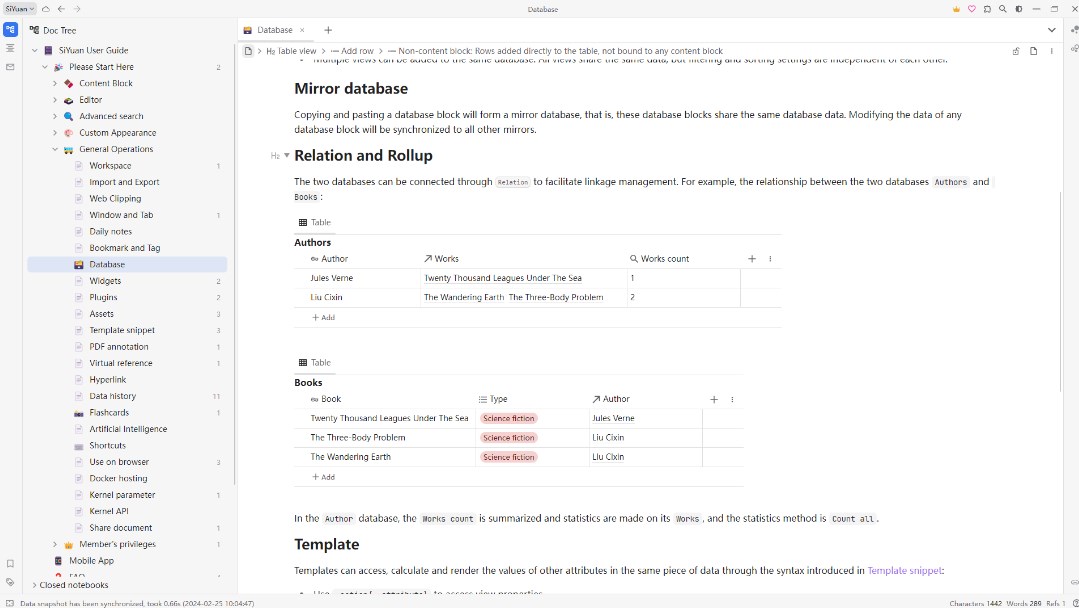Viewport: 1079px width, 608px height.
Task: Expand Closed notebooks section
Action: (x=34, y=585)
